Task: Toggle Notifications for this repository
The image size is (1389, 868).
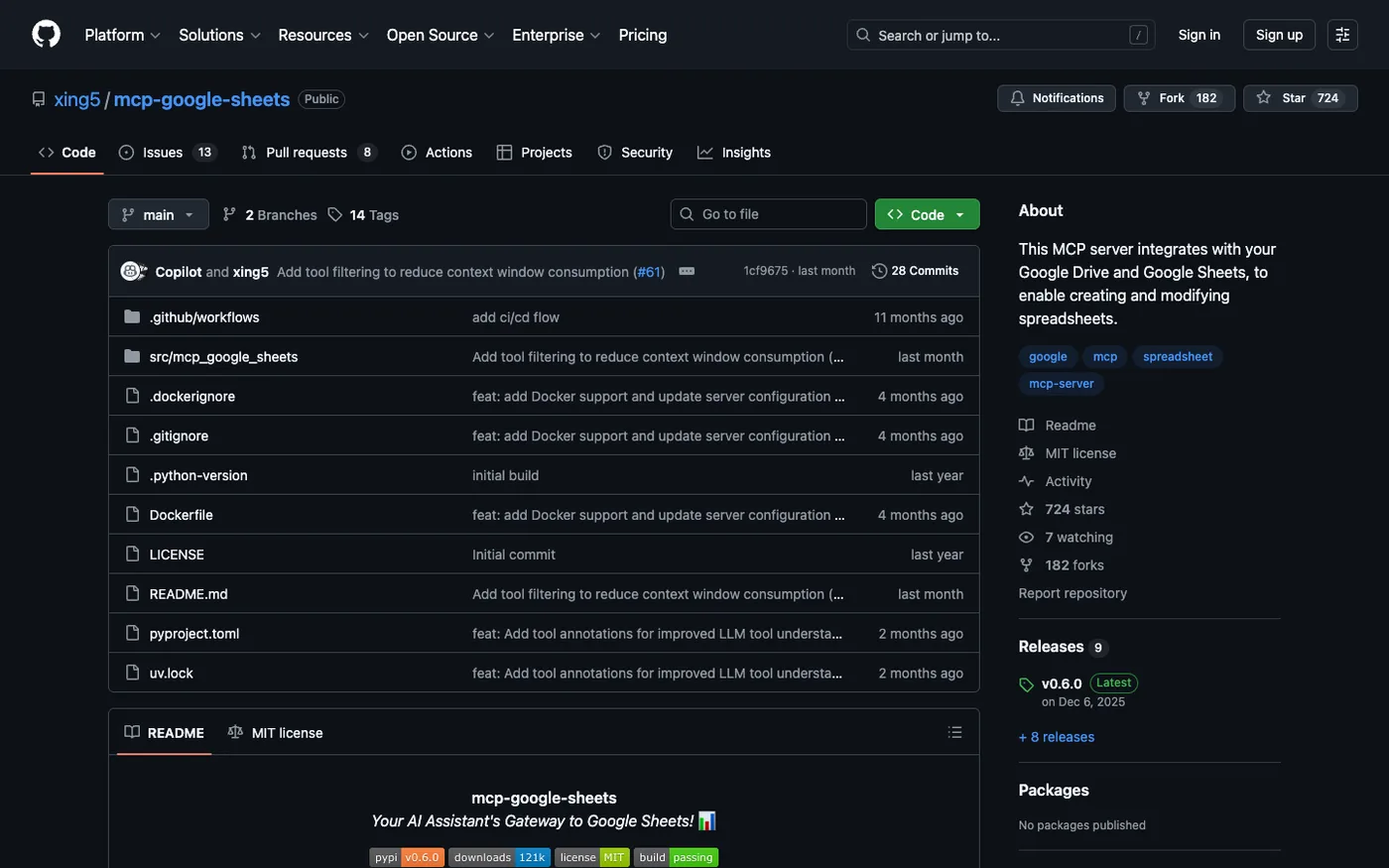Action: tap(1056, 96)
